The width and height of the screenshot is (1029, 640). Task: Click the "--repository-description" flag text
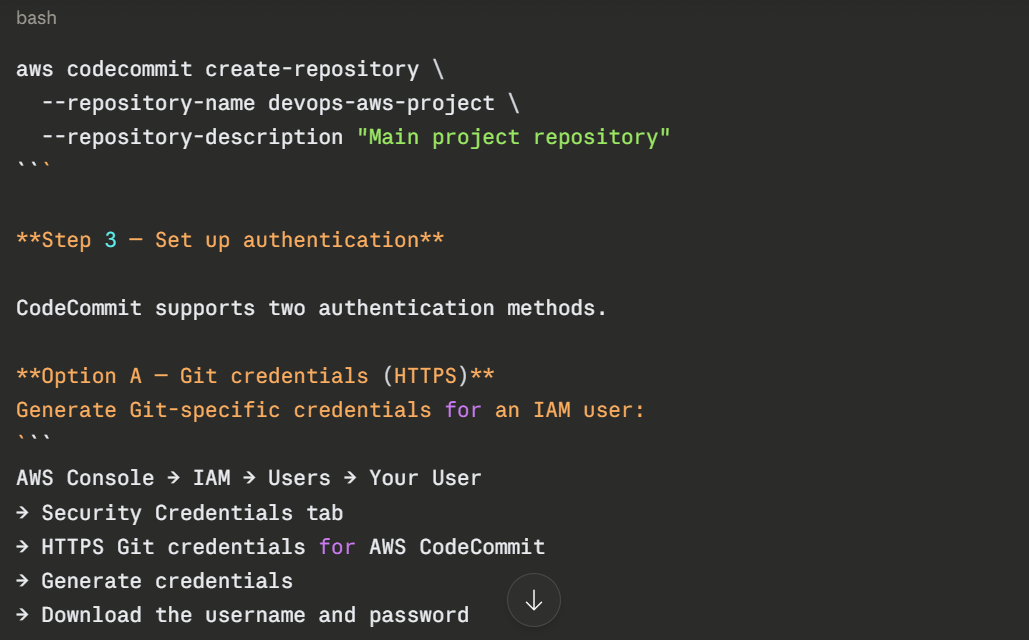(192, 137)
